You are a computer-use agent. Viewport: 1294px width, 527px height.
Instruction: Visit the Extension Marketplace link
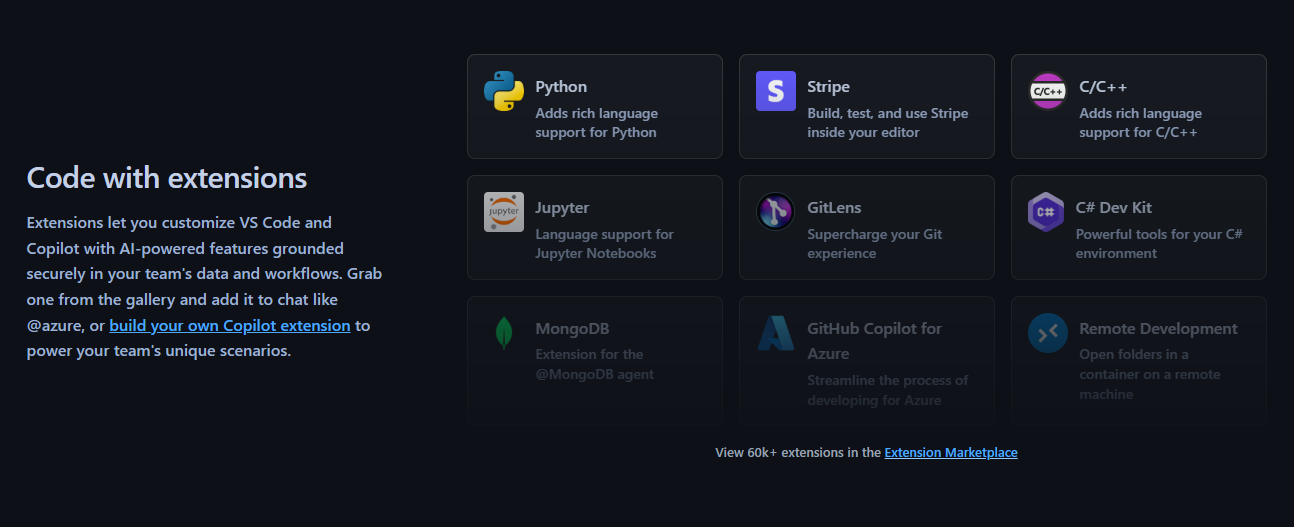[951, 453]
